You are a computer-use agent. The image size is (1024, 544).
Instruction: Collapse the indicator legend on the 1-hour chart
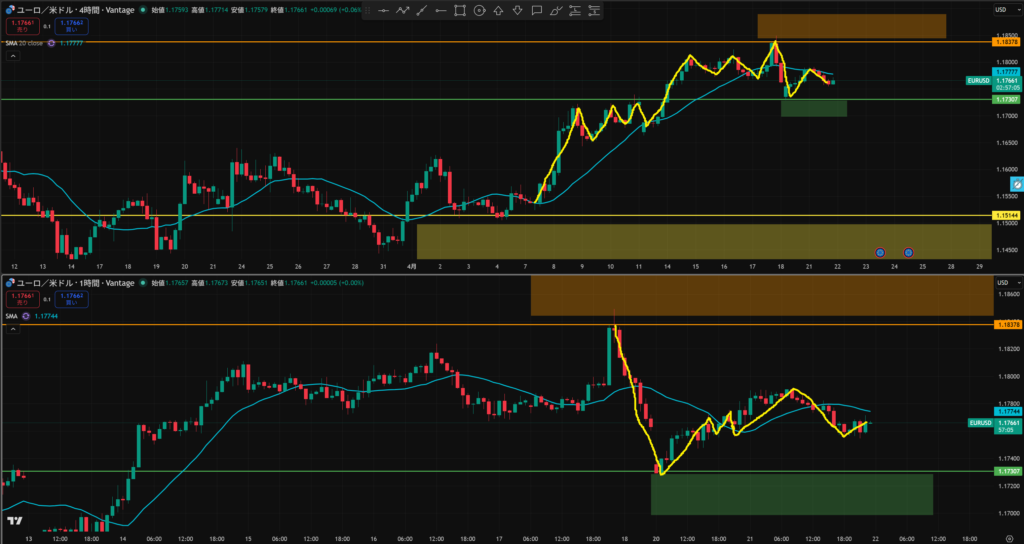pos(13,329)
